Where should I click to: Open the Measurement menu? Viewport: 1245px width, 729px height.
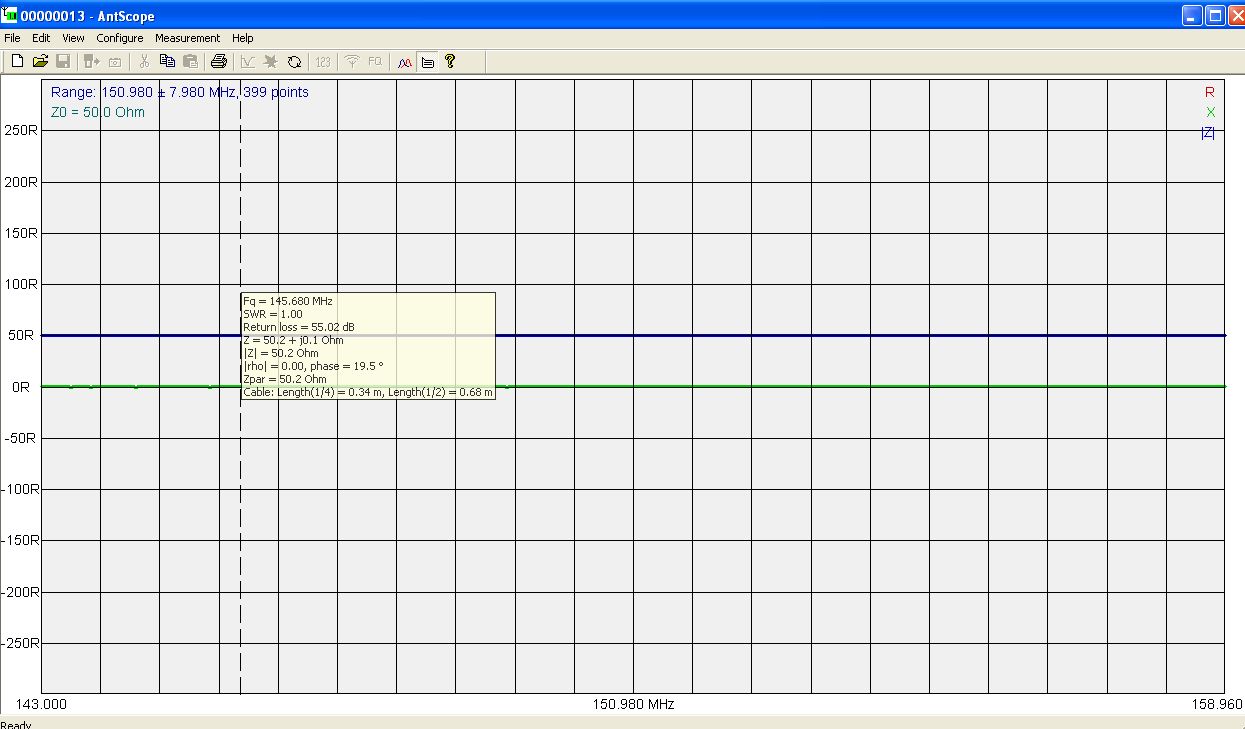pos(187,38)
